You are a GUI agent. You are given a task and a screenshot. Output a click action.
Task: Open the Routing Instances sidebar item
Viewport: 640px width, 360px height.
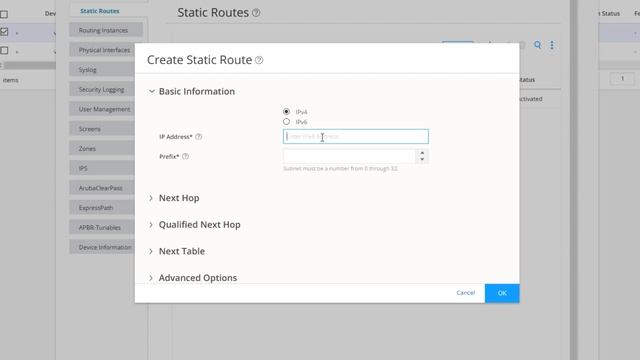point(106,30)
